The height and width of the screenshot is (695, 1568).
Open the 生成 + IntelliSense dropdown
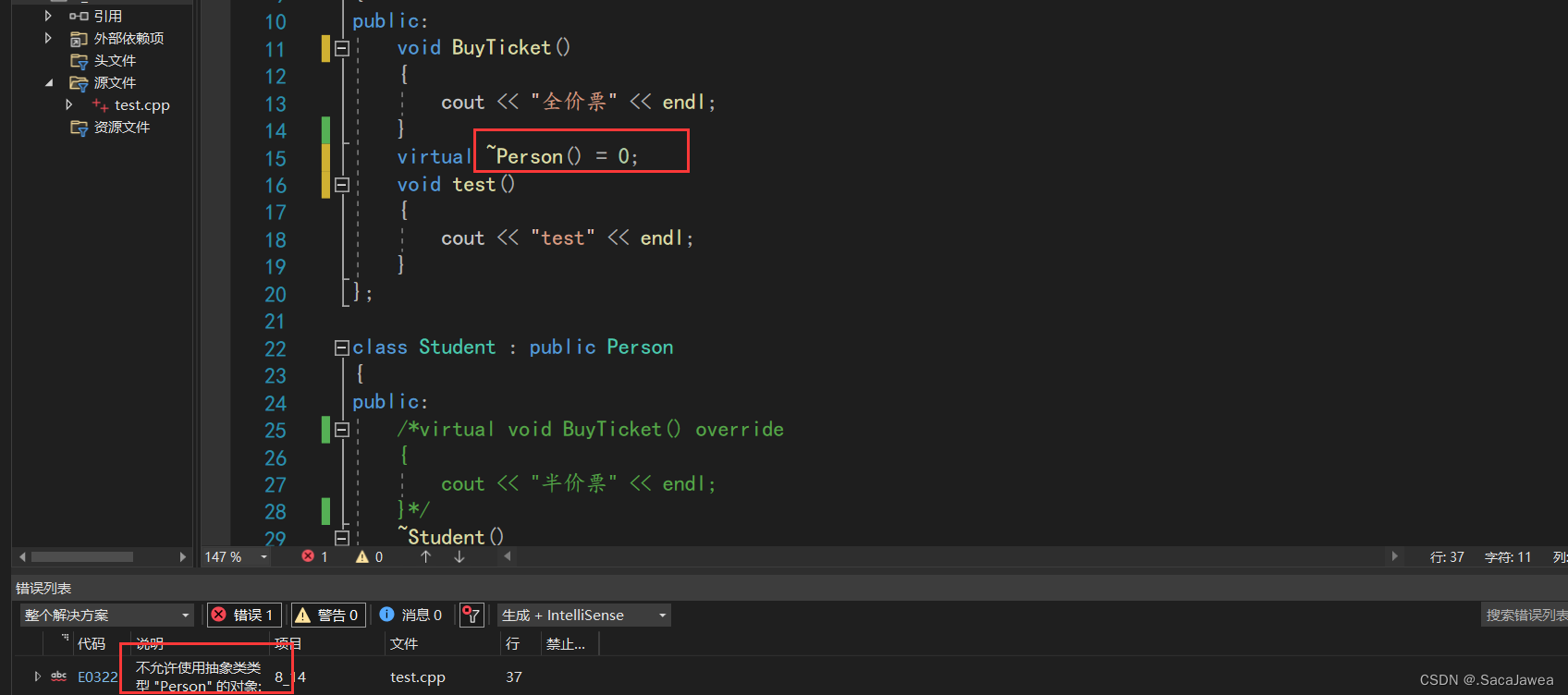pyautogui.click(x=584, y=615)
